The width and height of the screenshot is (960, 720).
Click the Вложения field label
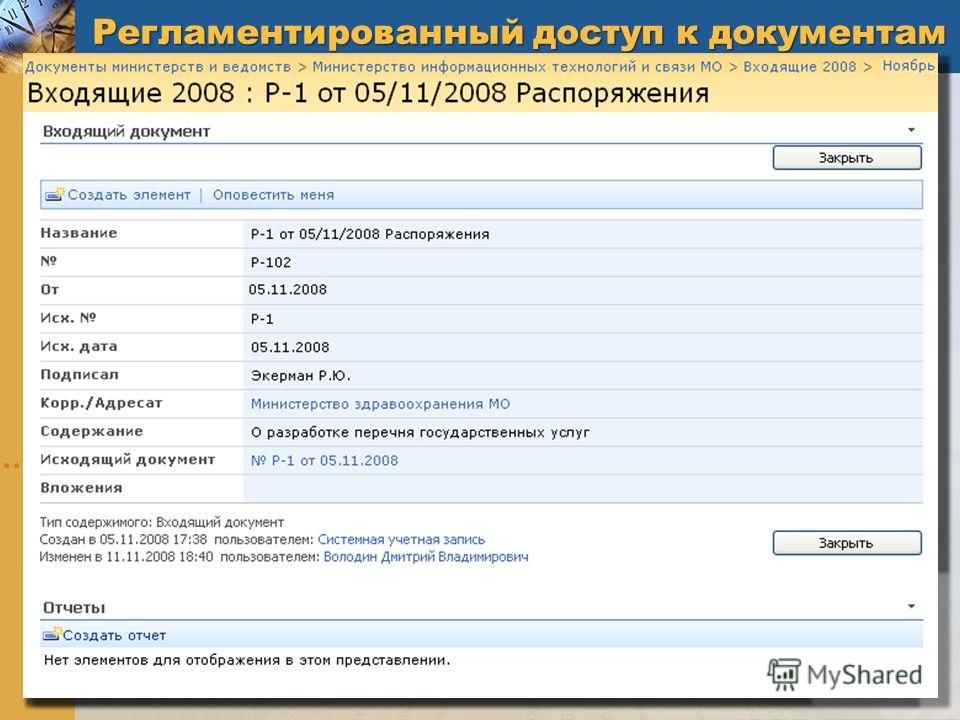click(x=81, y=488)
